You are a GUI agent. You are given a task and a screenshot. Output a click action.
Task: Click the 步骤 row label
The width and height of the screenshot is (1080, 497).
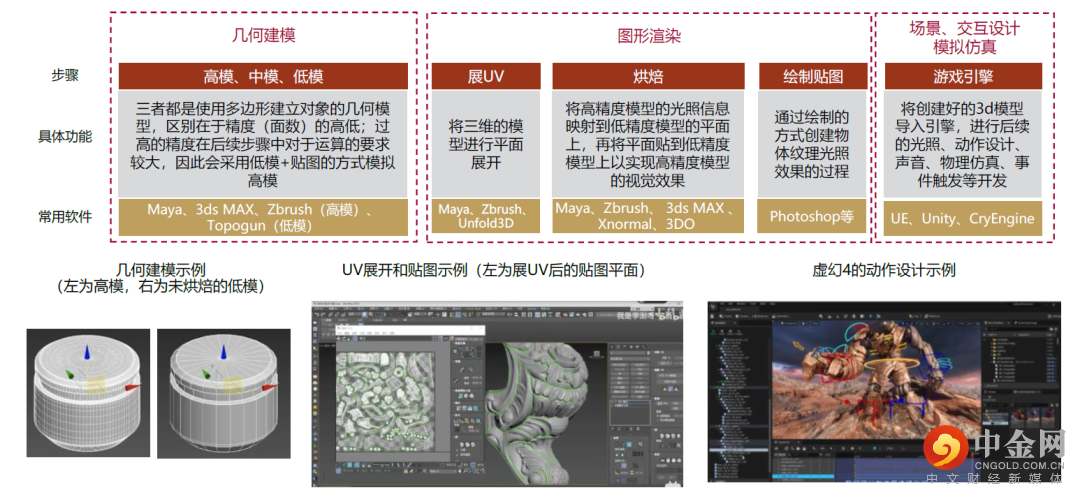tap(65, 76)
